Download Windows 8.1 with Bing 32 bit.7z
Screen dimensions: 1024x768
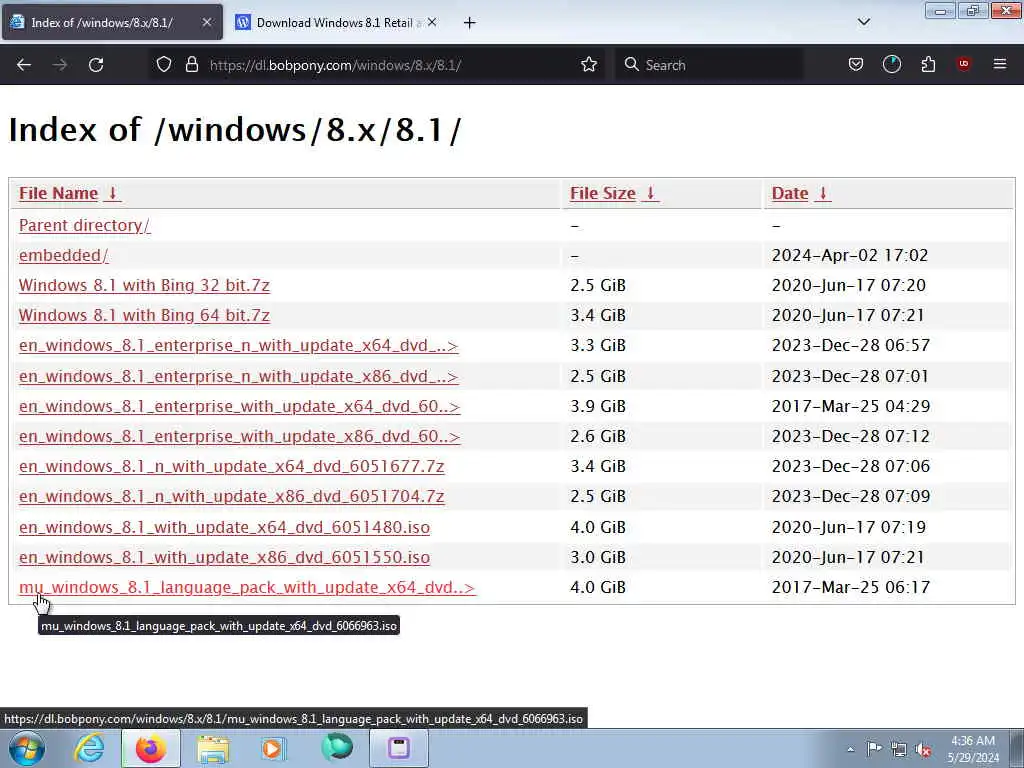click(144, 285)
